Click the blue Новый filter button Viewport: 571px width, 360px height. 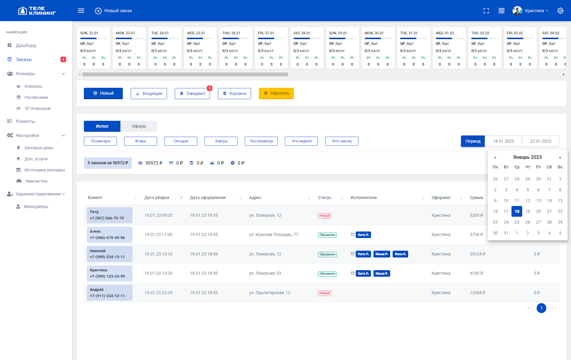click(103, 93)
